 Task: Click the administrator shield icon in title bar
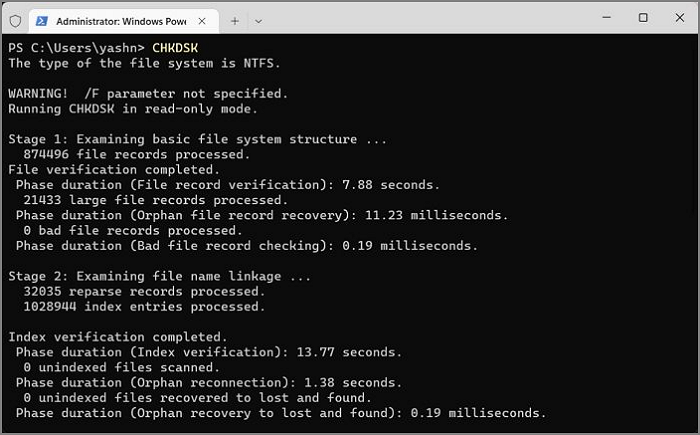tap(13, 18)
